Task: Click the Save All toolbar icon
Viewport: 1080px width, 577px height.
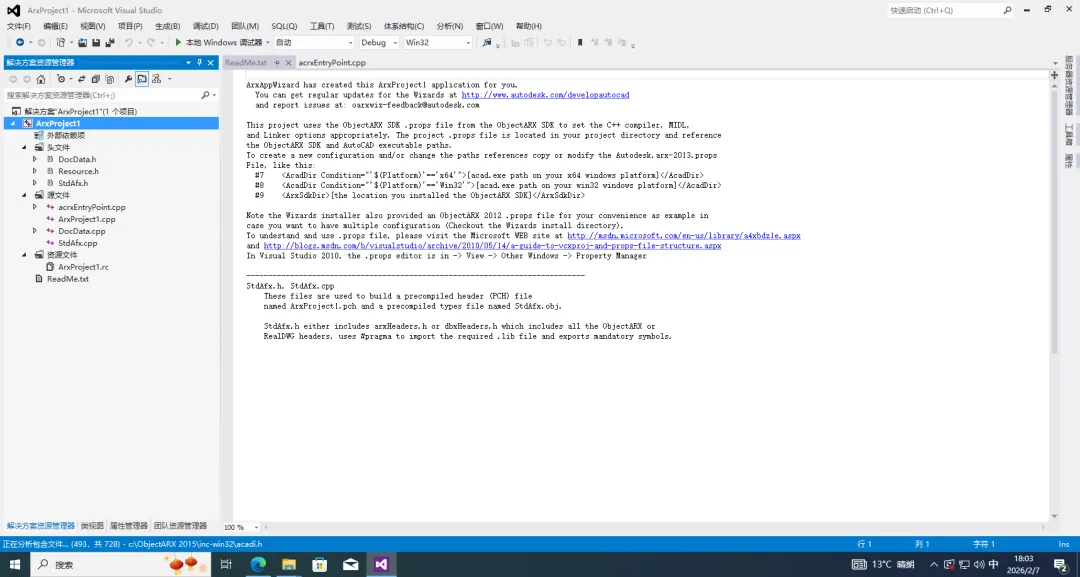Action: [x=110, y=43]
